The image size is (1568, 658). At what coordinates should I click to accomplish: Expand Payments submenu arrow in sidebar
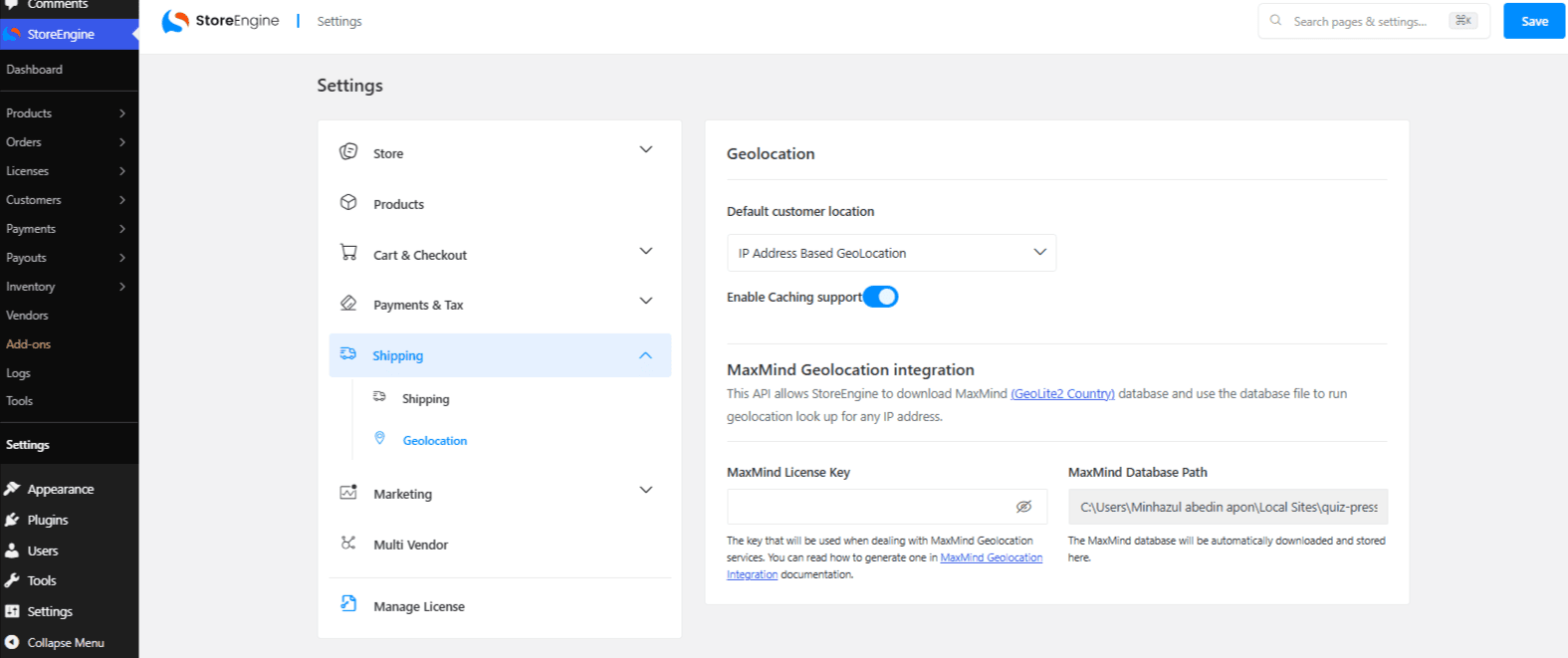pos(122,229)
